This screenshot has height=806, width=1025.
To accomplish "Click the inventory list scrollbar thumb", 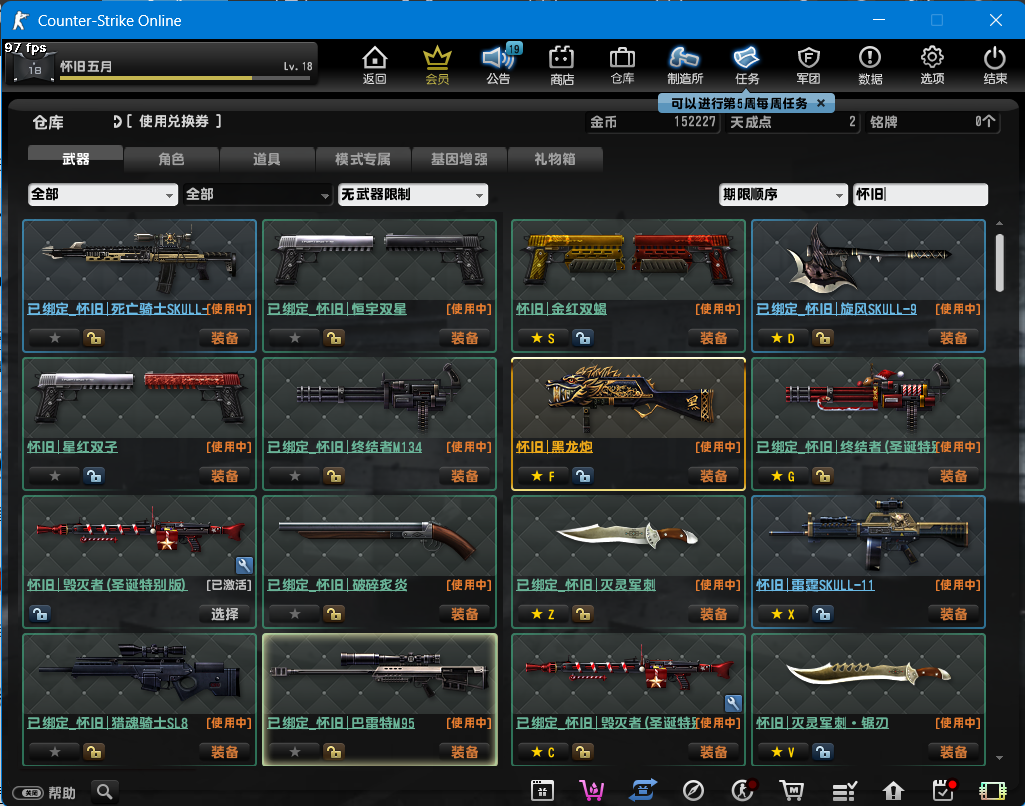I will coord(1000,263).
